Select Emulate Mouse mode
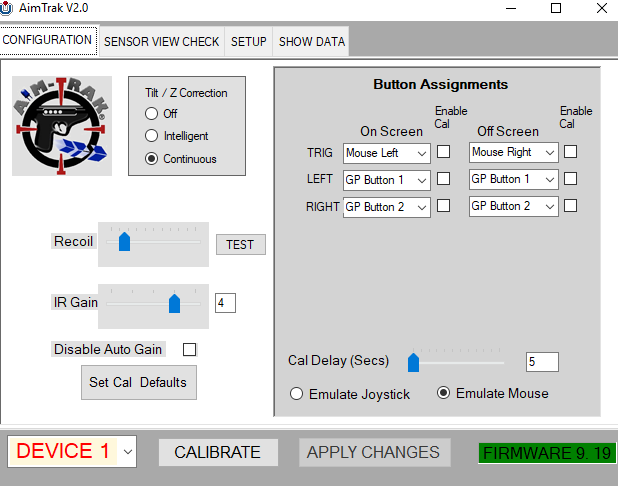 [x=443, y=393]
